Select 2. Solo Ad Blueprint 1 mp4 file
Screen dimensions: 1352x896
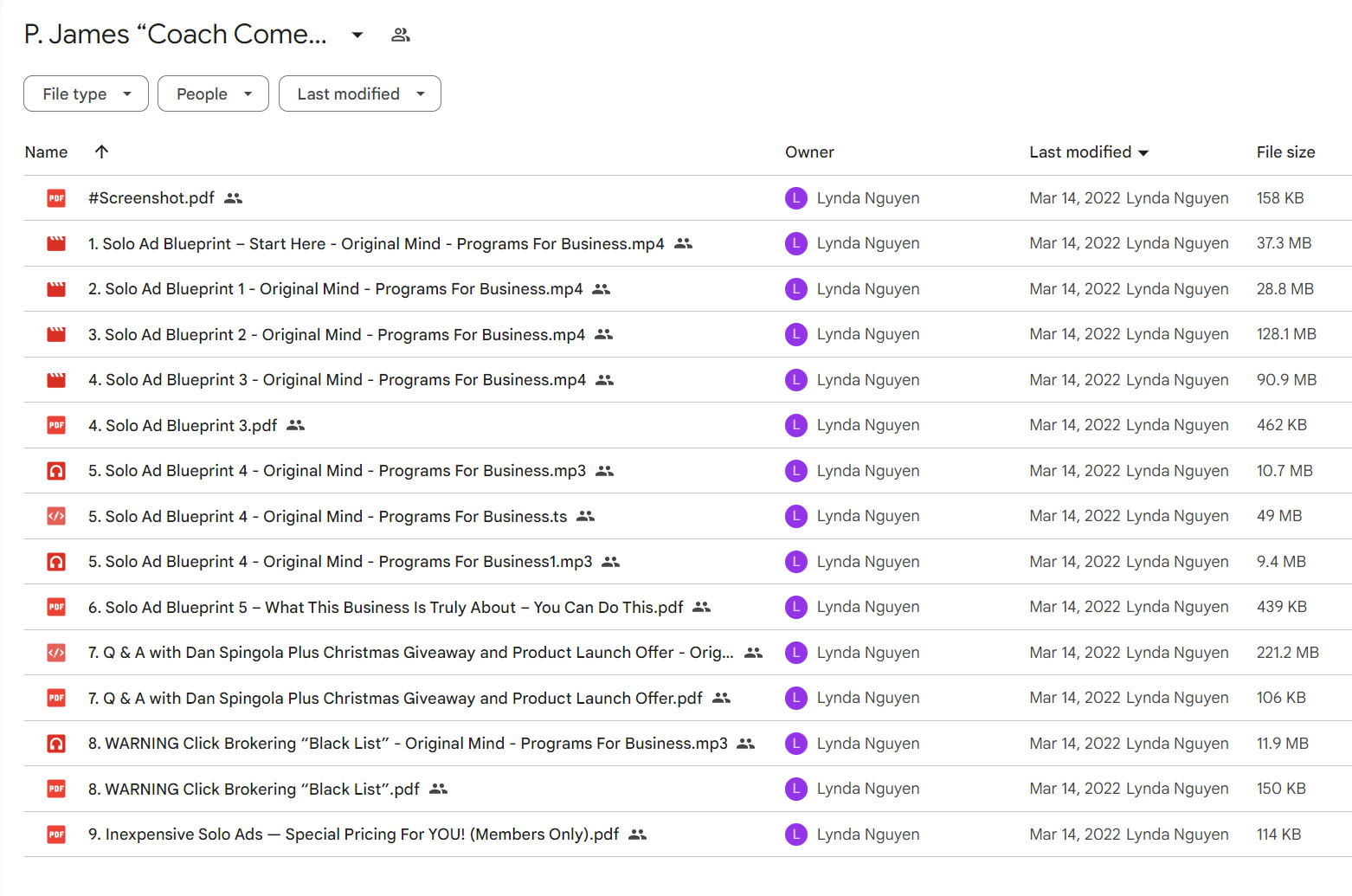pos(336,289)
